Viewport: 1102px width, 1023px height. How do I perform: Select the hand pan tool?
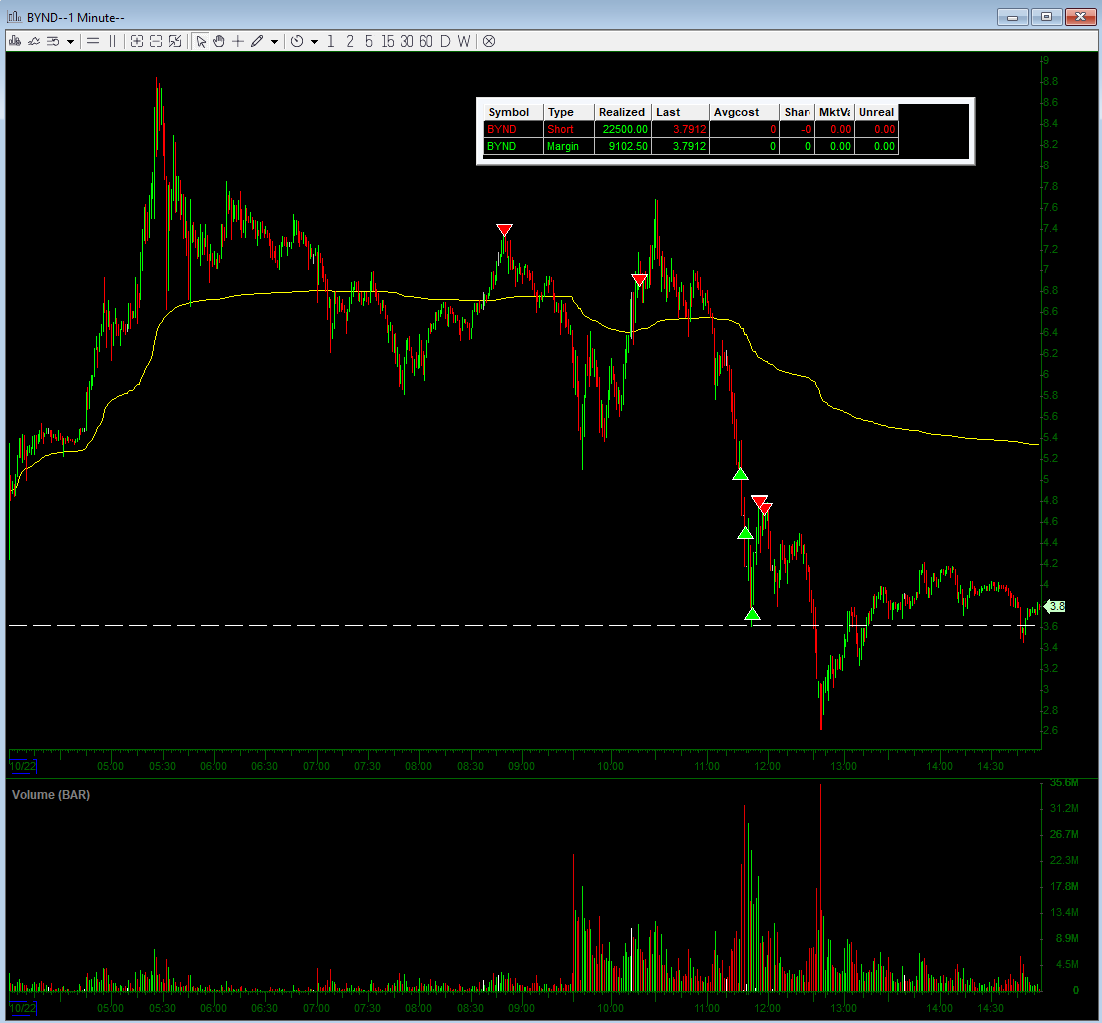click(219, 41)
